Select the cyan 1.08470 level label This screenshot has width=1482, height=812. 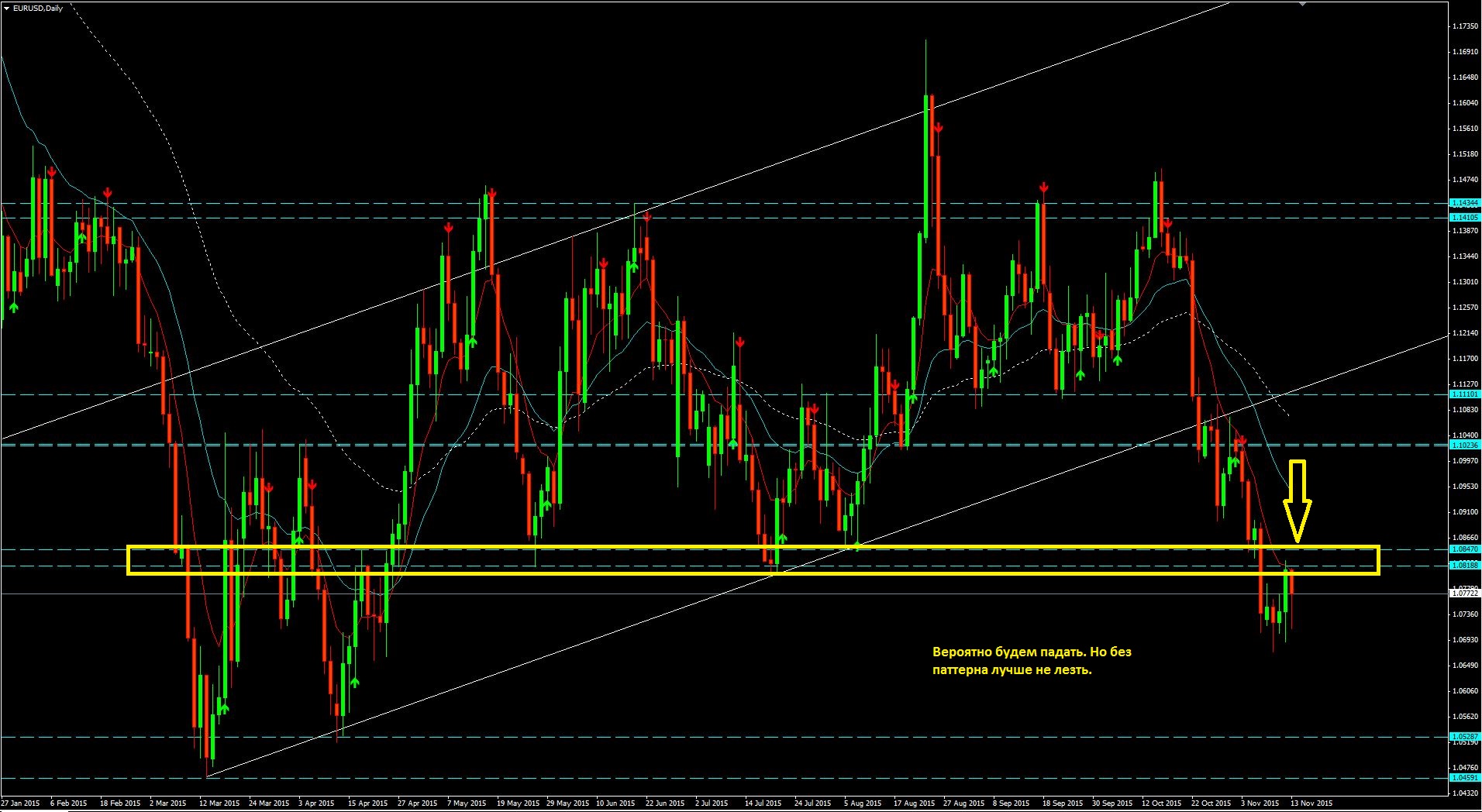click(1464, 549)
